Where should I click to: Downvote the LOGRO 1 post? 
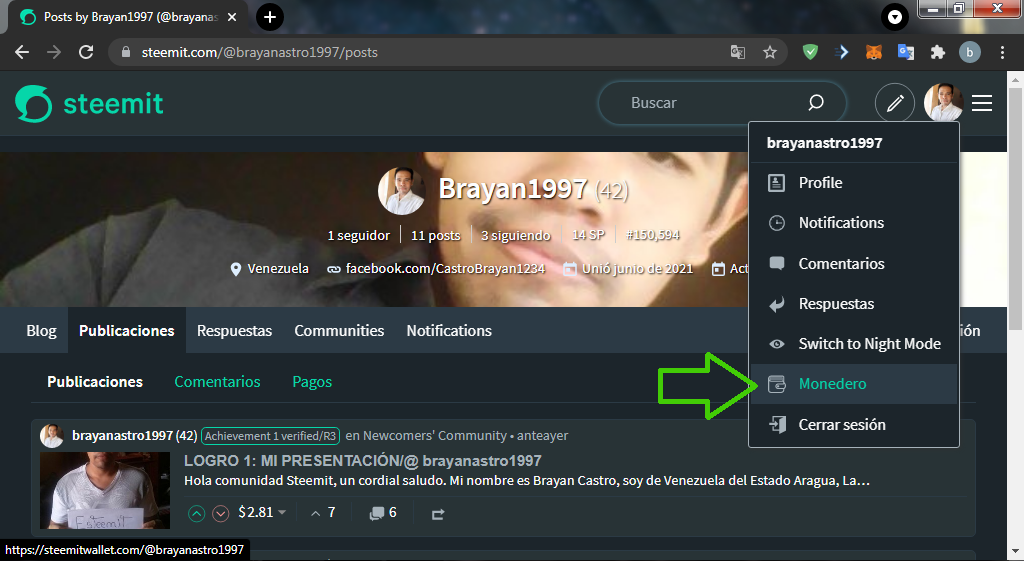click(x=221, y=513)
